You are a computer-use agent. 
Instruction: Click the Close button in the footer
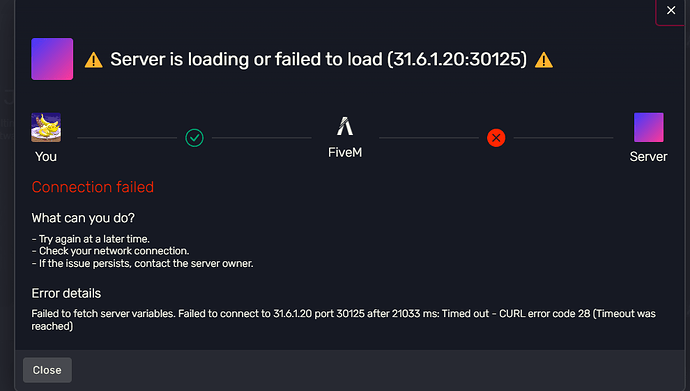click(x=47, y=370)
